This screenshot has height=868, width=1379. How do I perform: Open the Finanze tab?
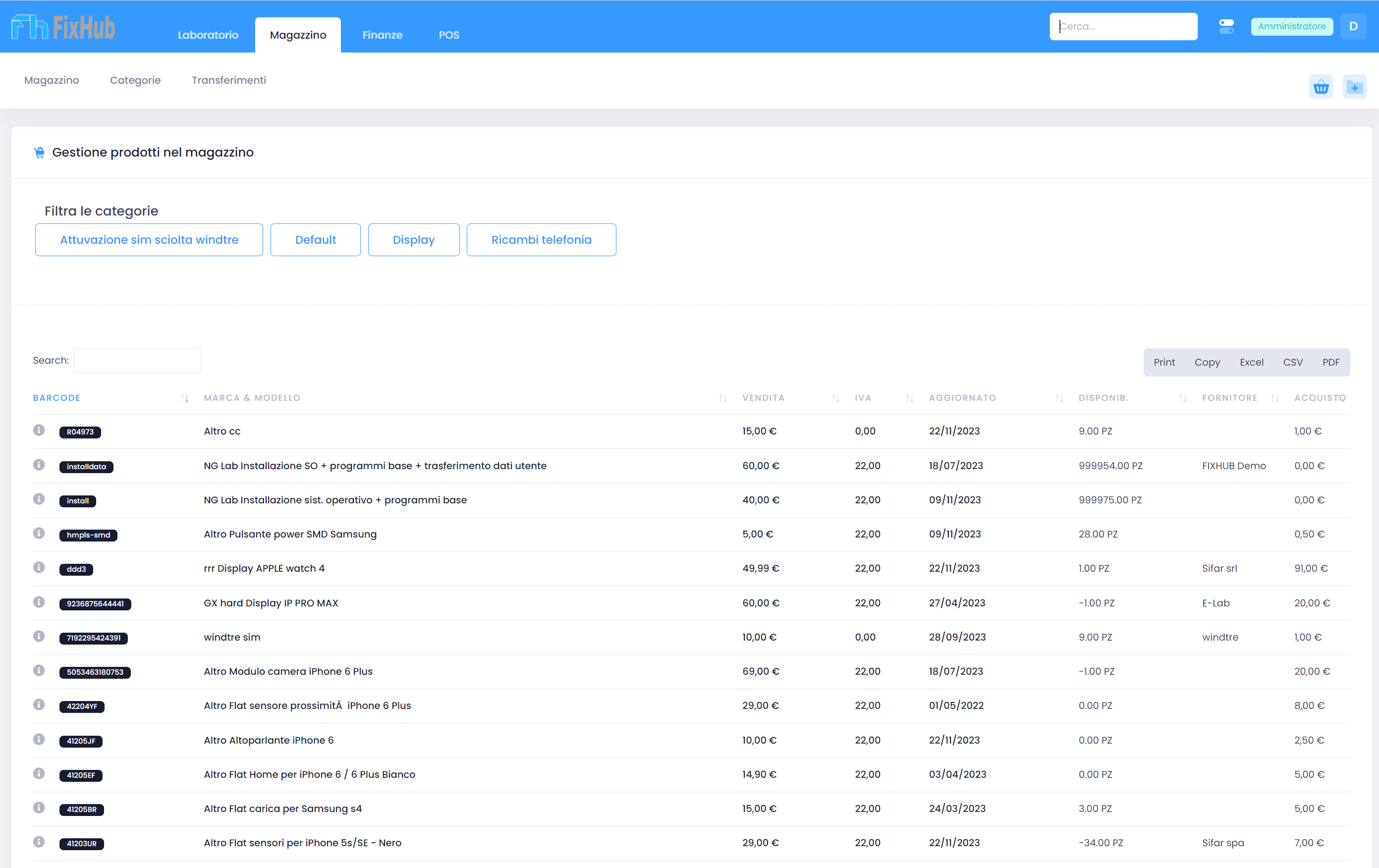[382, 35]
